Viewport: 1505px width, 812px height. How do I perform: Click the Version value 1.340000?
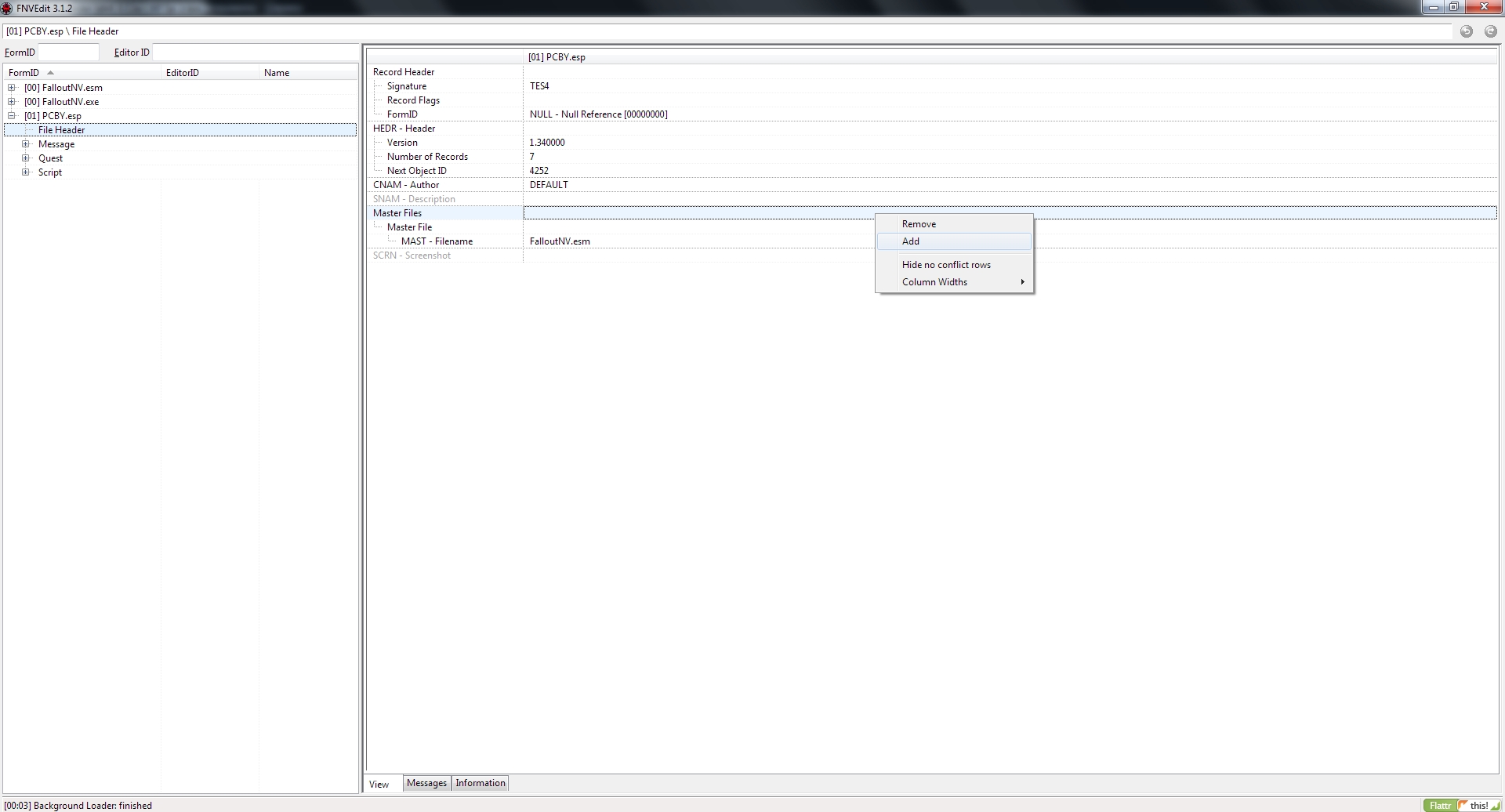click(547, 143)
